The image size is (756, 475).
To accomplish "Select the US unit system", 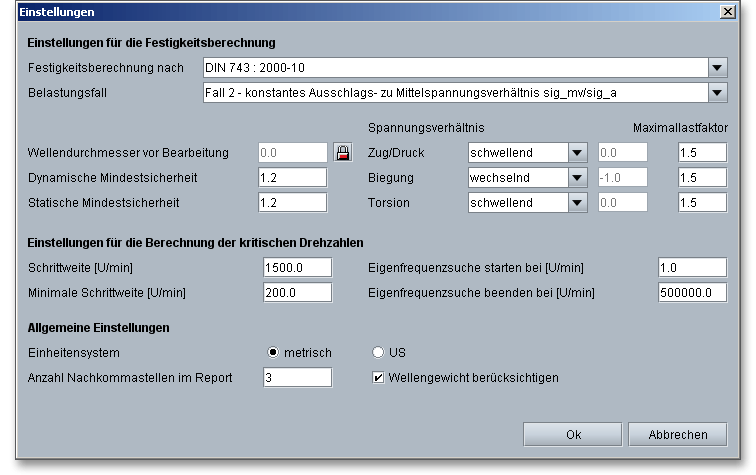I will coord(378,353).
